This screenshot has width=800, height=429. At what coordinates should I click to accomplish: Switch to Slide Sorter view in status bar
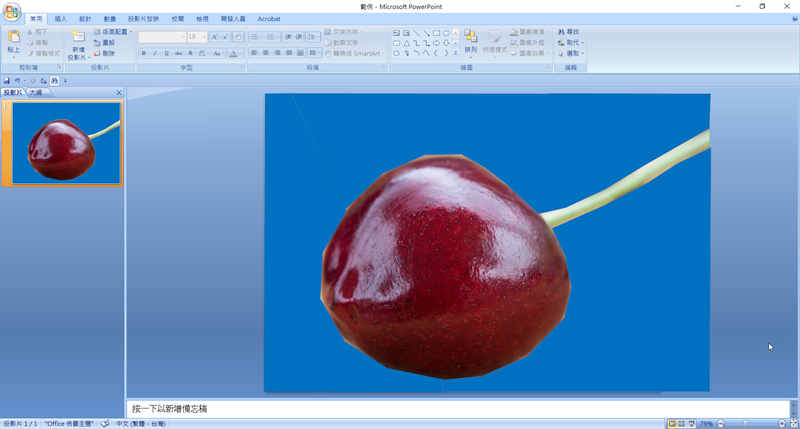tap(681, 424)
